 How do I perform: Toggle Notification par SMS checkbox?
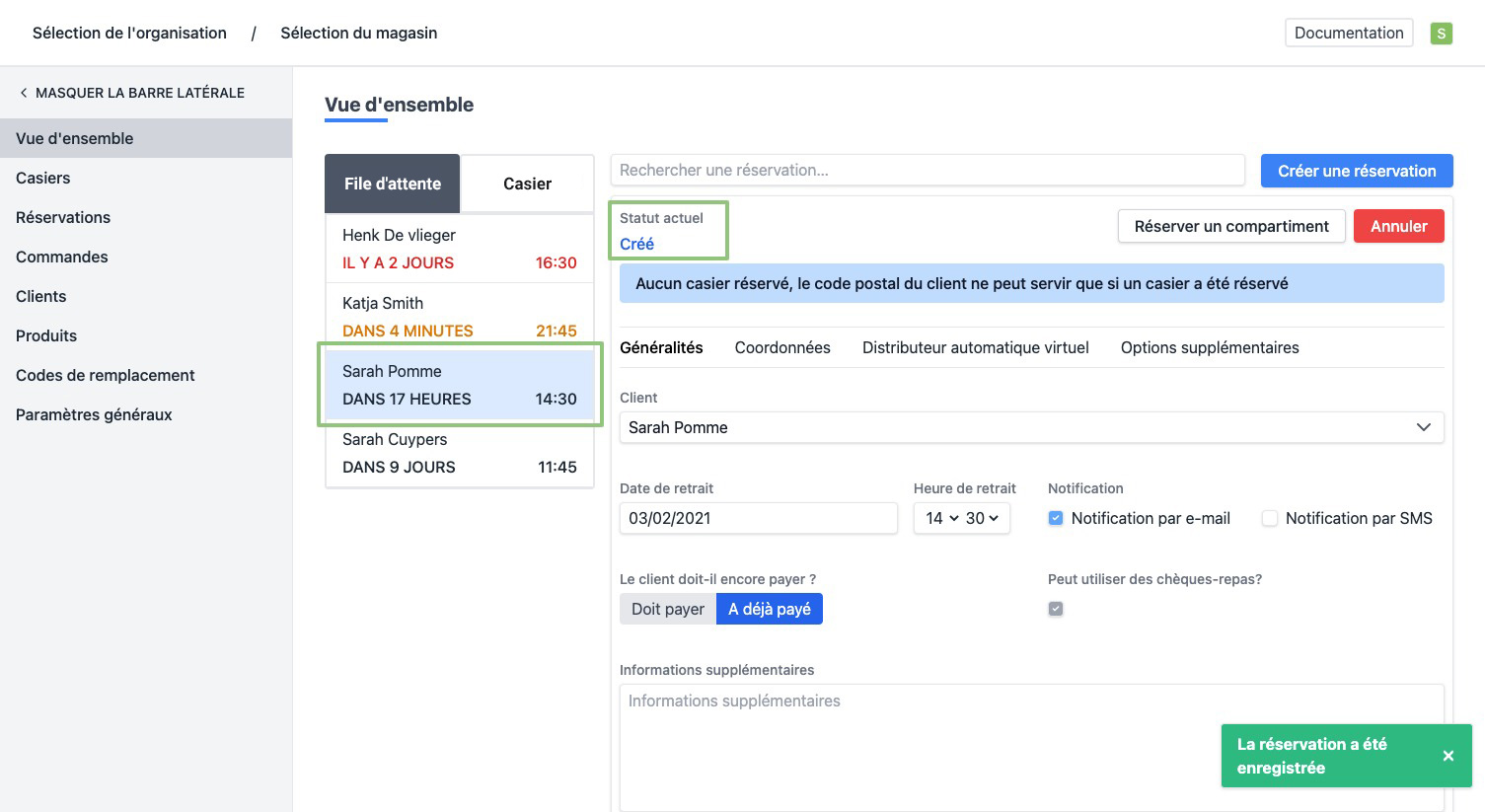[x=1270, y=518]
